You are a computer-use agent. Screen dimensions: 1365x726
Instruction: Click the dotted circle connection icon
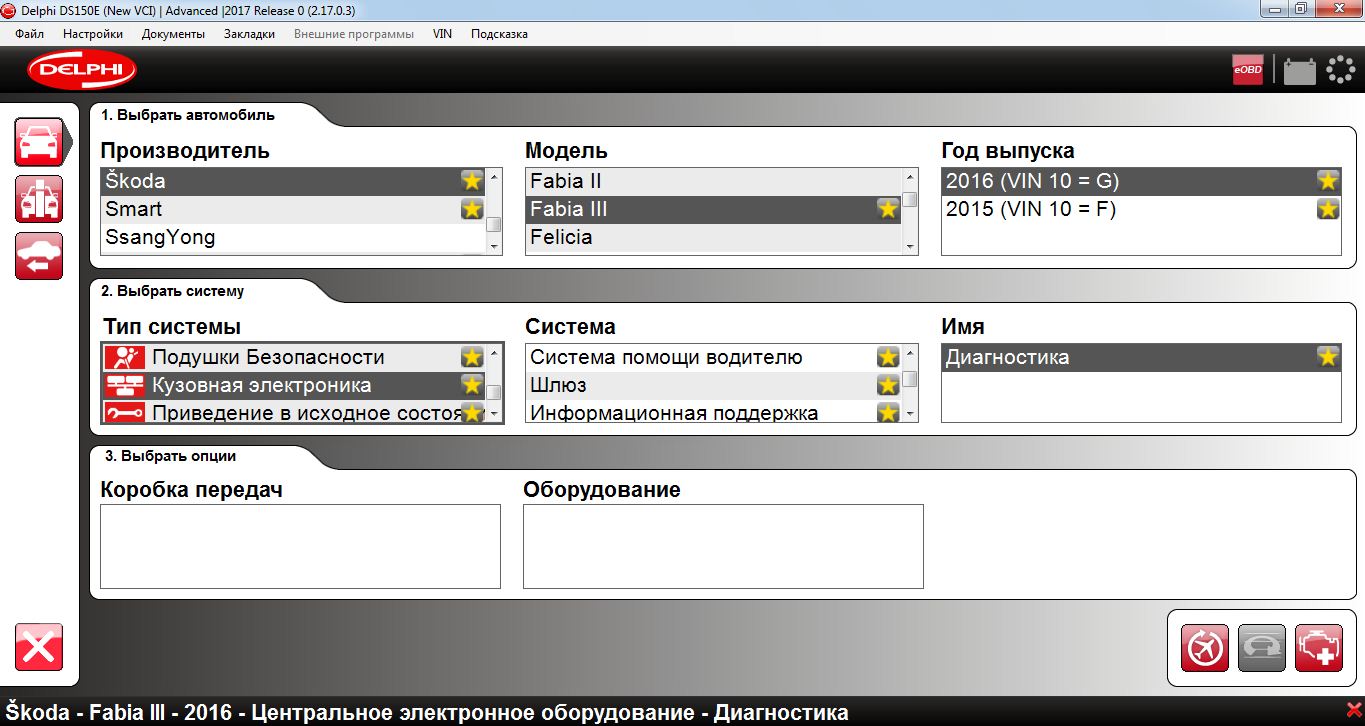1340,70
